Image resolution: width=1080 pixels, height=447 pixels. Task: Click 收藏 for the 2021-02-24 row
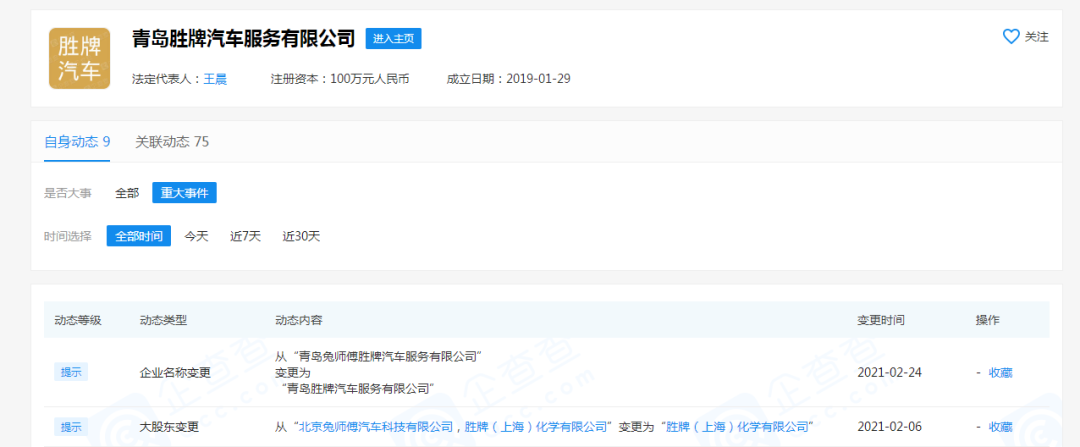click(x=1001, y=373)
